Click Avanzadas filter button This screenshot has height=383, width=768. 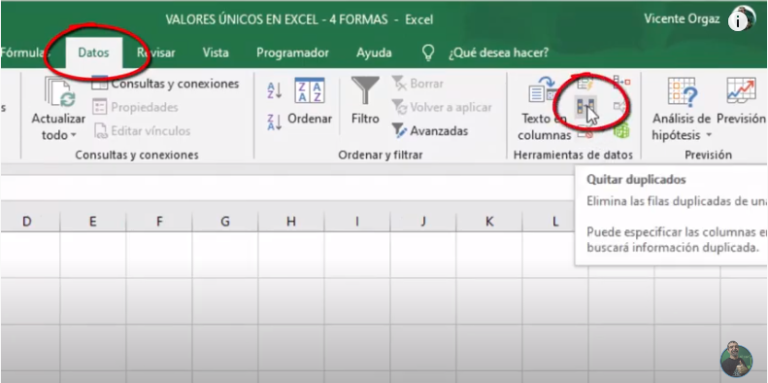[431, 131]
